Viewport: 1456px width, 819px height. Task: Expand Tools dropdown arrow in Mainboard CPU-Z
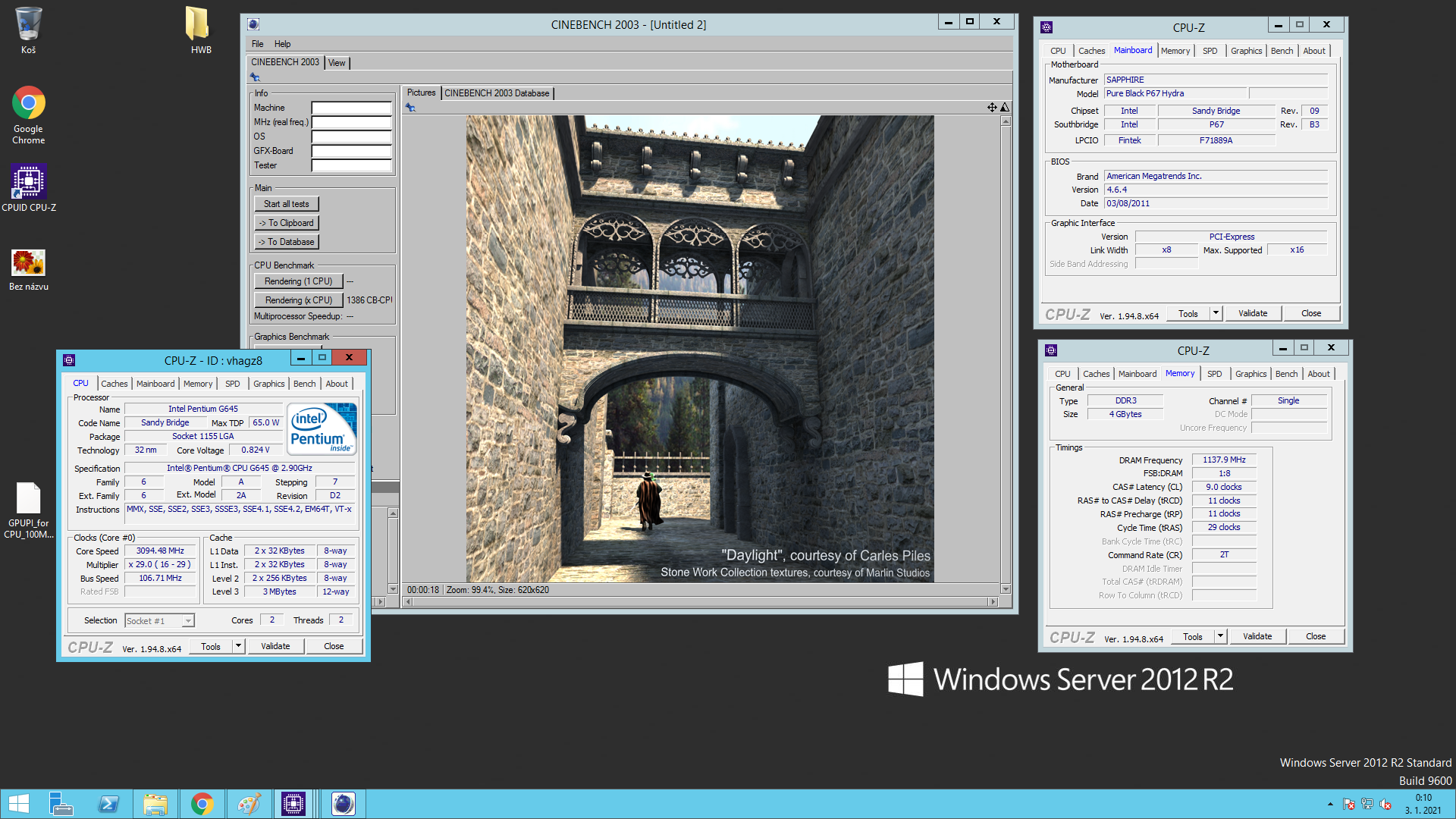[1216, 313]
